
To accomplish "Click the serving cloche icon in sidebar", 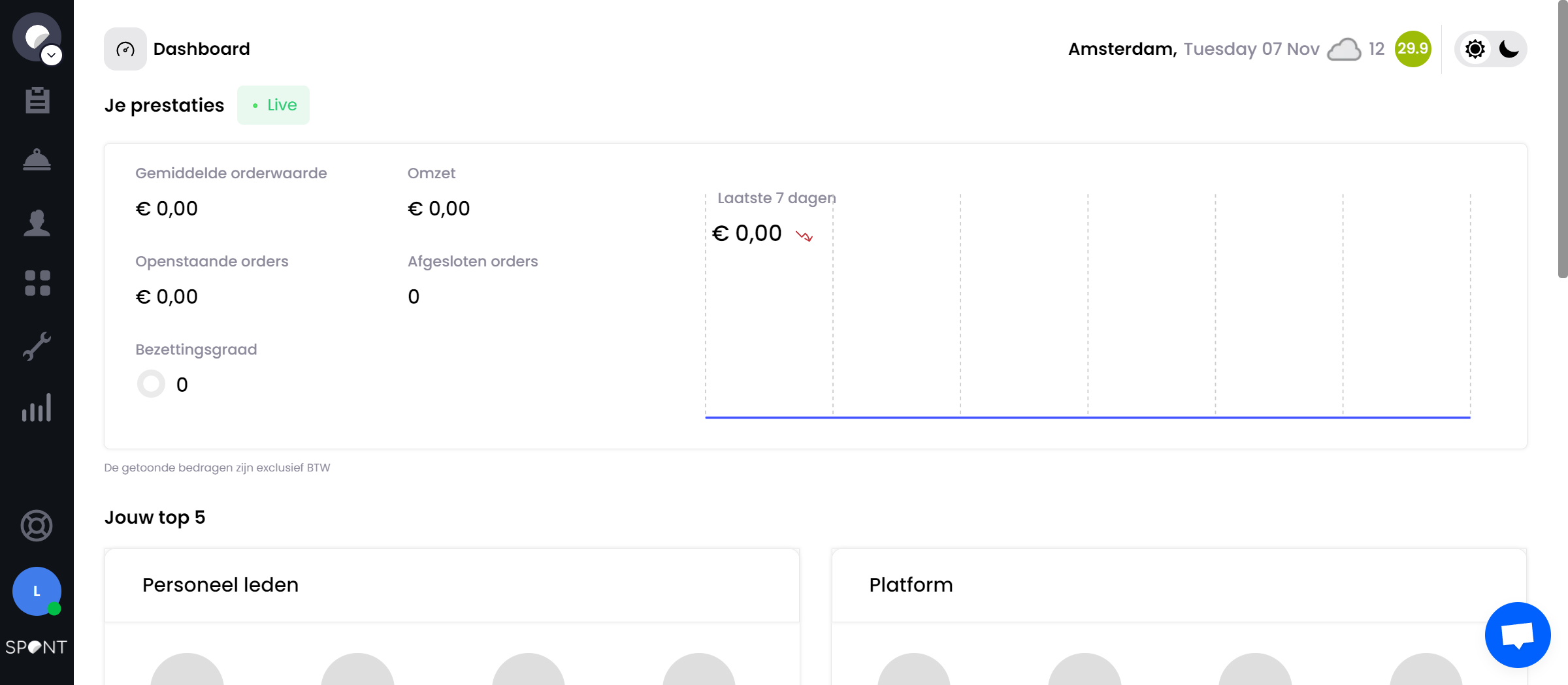I will 37,159.
